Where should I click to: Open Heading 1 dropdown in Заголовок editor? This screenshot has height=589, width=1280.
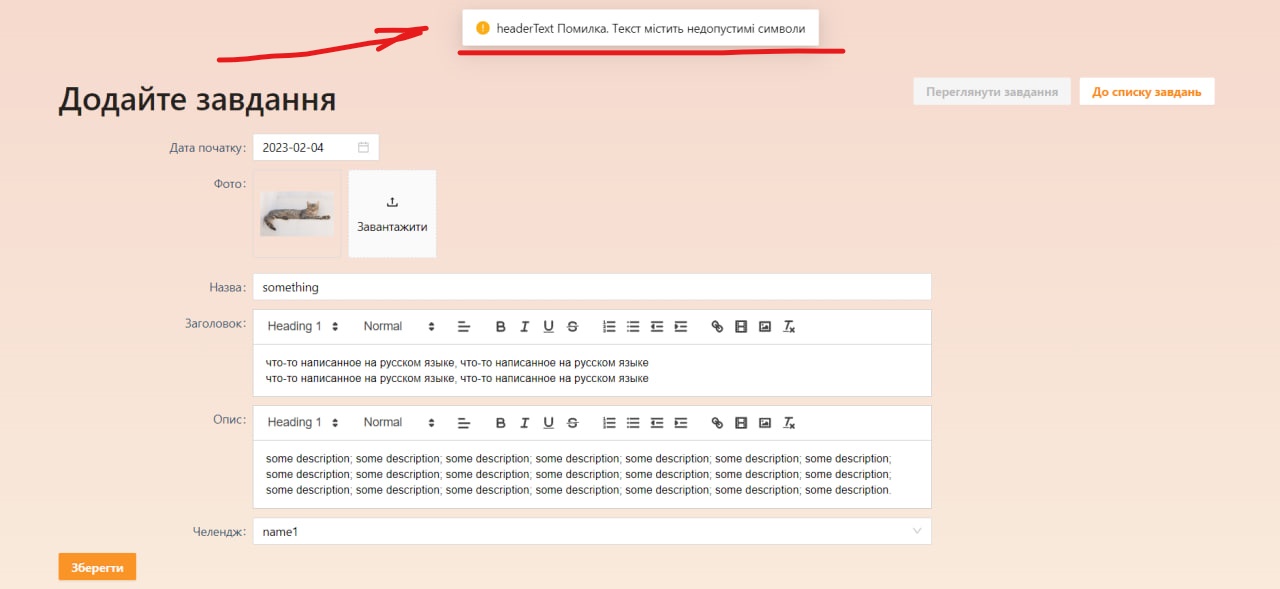pos(303,326)
